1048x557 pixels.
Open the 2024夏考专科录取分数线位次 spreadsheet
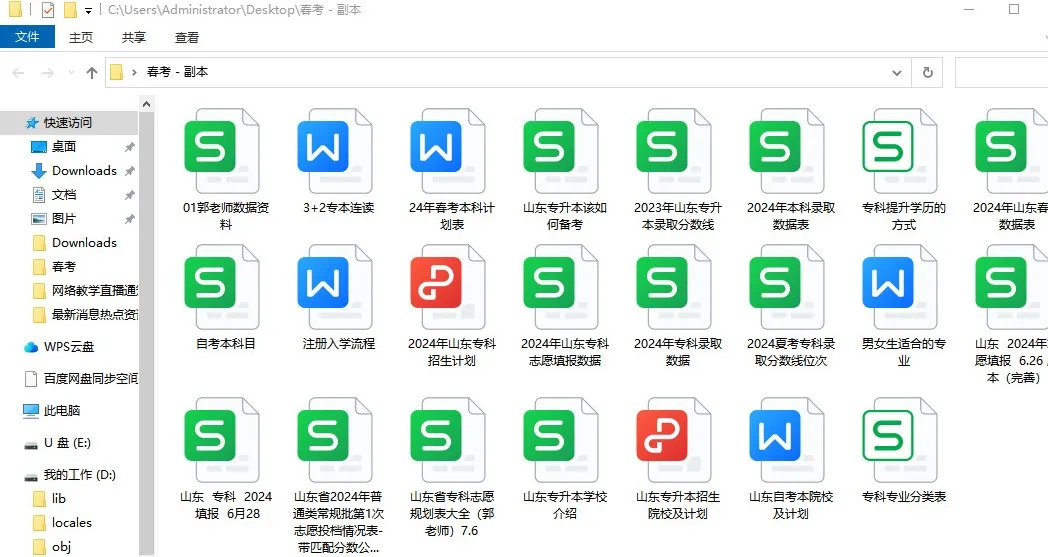(x=787, y=287)
